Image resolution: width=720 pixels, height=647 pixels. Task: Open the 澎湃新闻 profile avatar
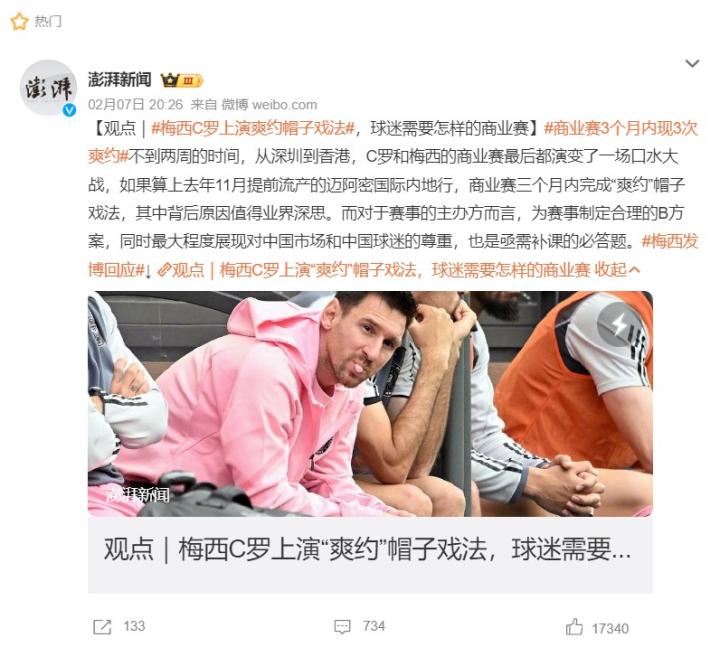click(x=48, y=88)
